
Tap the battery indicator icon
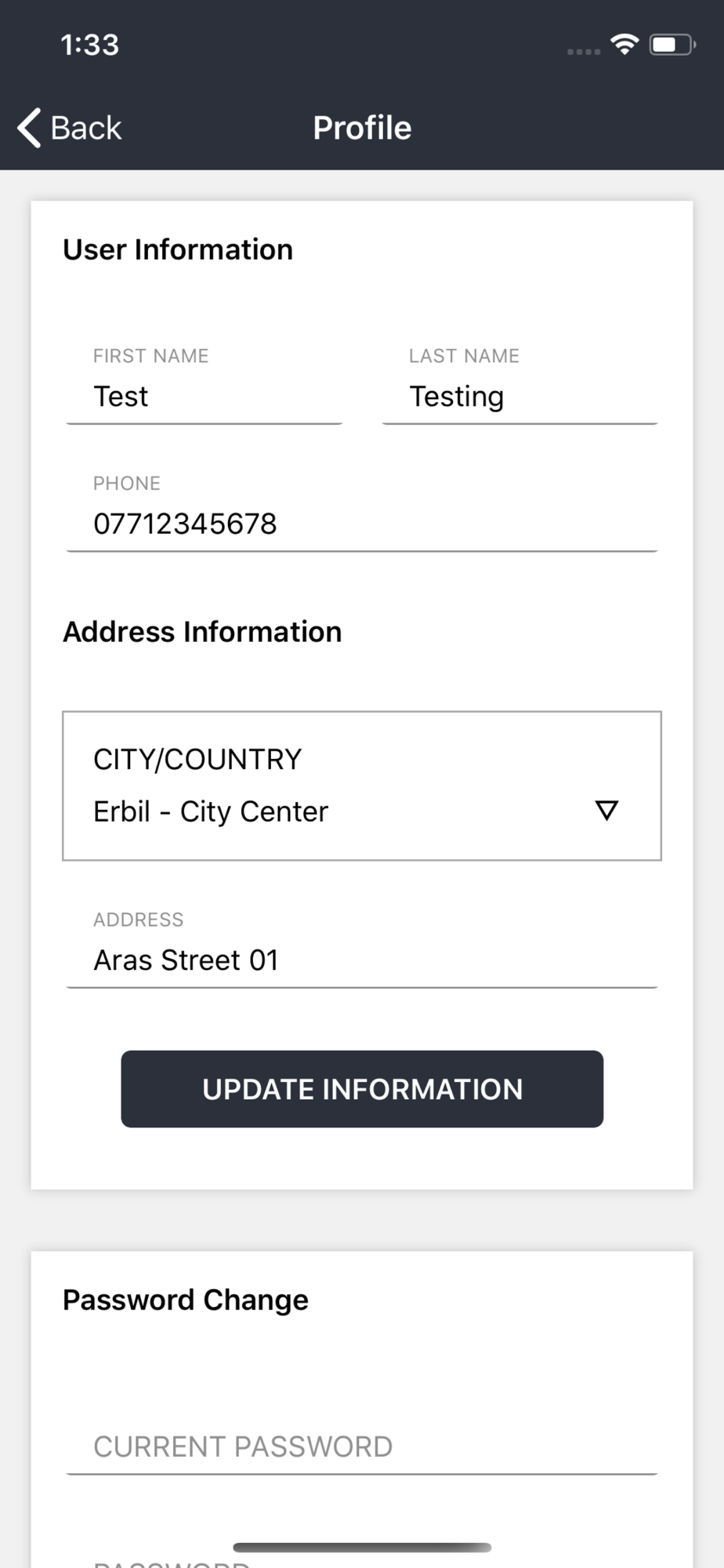point(672,45)
